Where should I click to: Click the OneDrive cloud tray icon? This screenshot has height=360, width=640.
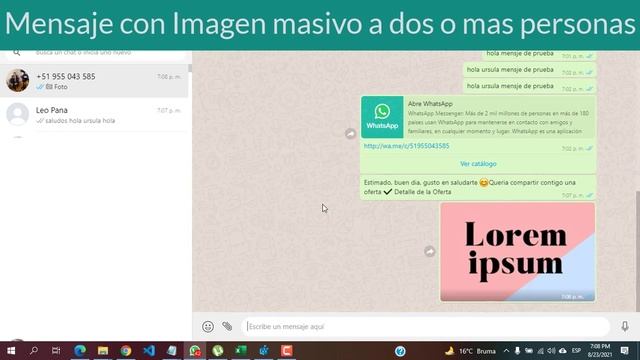[x=563, y=351]
